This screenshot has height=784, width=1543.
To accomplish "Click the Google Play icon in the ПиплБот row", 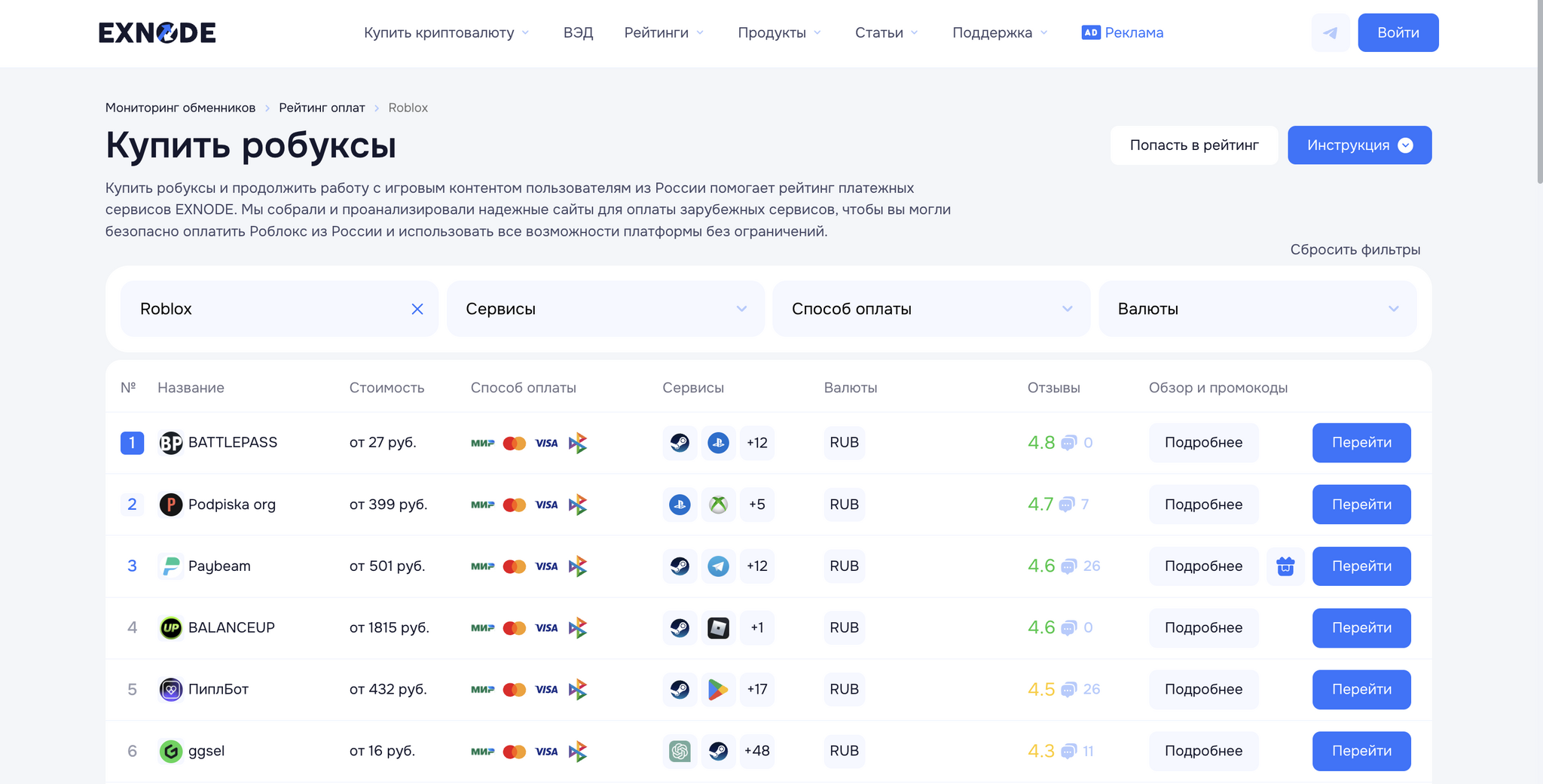I will point(718,690).
